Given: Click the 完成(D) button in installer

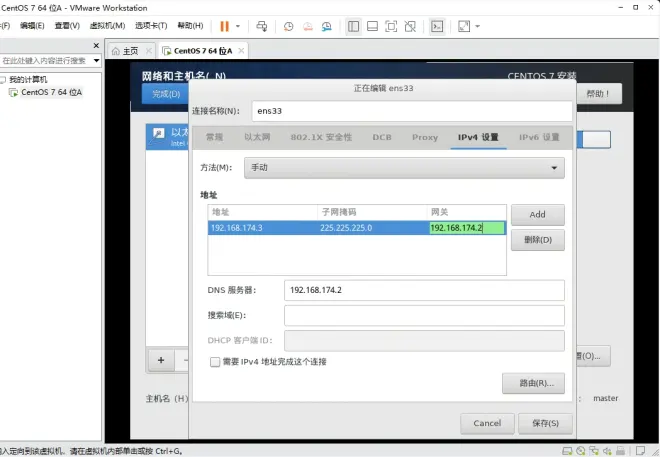Looking at the screenshot, I should pos(165,94).
